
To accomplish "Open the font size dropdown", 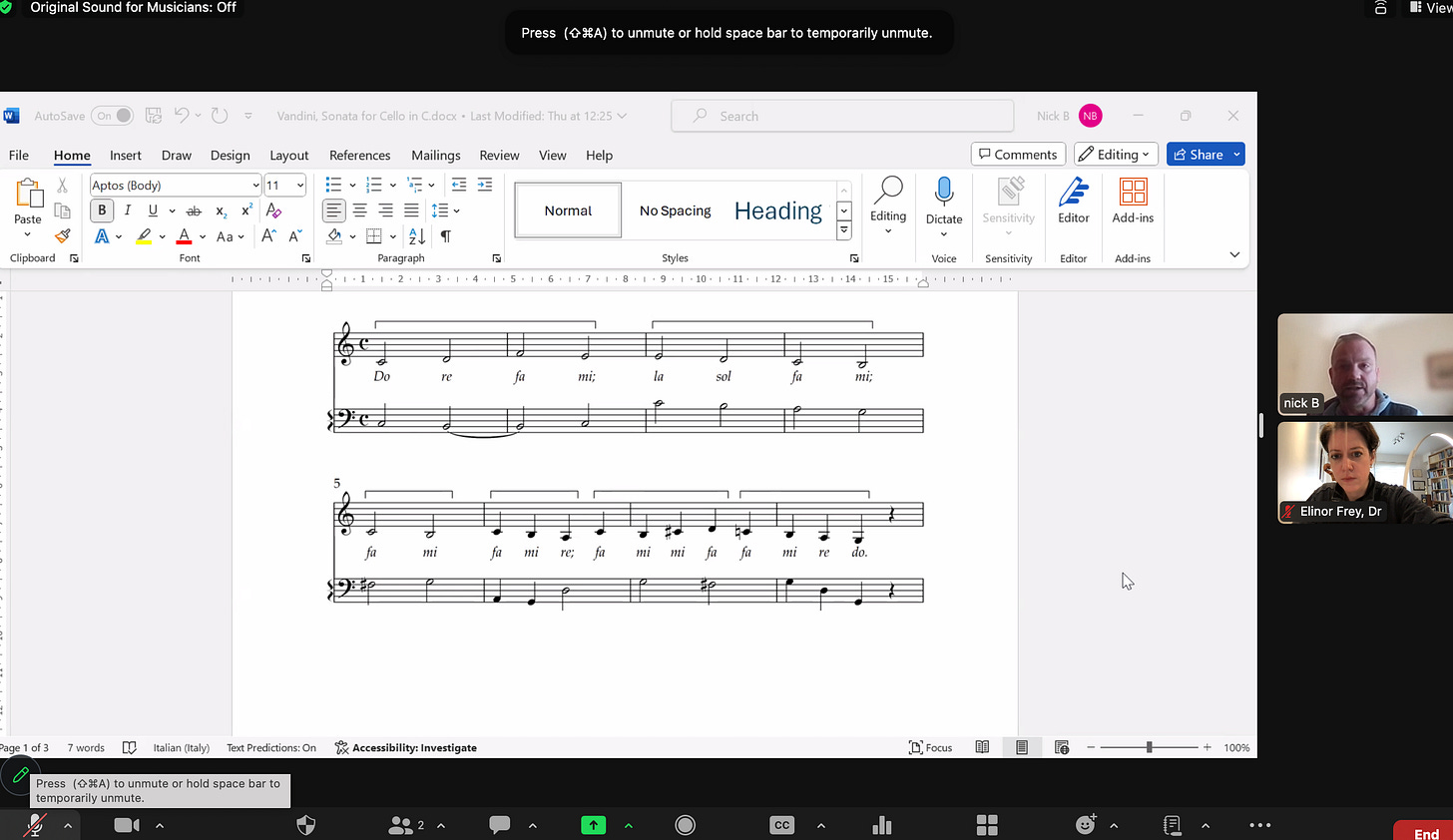I will [299, 185].
